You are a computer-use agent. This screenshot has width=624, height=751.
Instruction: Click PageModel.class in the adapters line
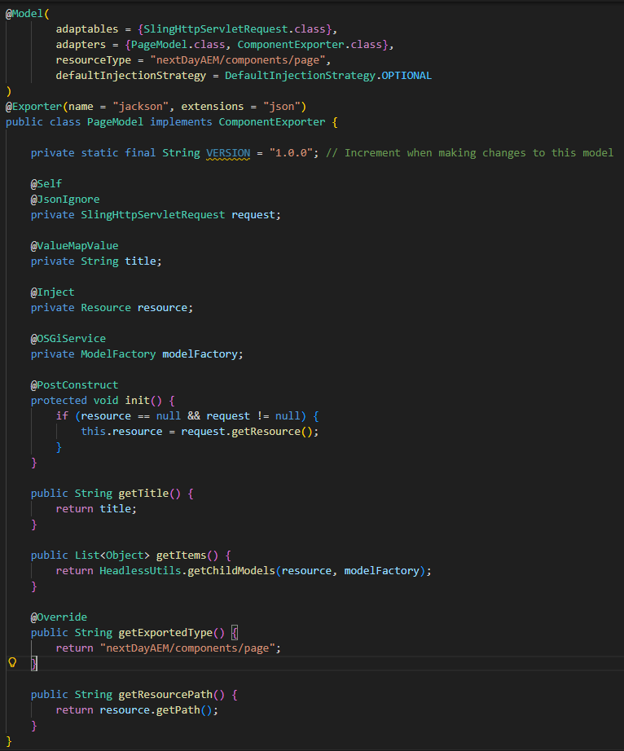tap(178, 45)
